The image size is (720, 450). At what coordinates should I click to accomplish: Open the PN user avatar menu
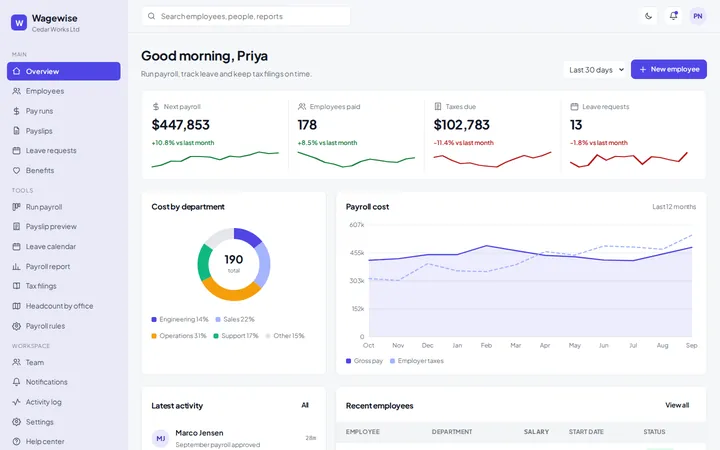tap(698, 16)
